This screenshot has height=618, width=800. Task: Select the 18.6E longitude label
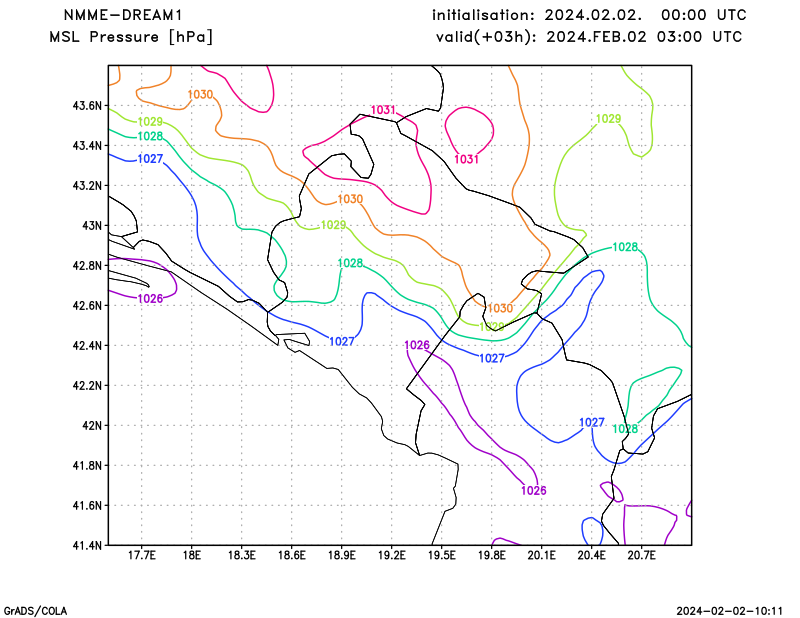[x=291, y=555]
